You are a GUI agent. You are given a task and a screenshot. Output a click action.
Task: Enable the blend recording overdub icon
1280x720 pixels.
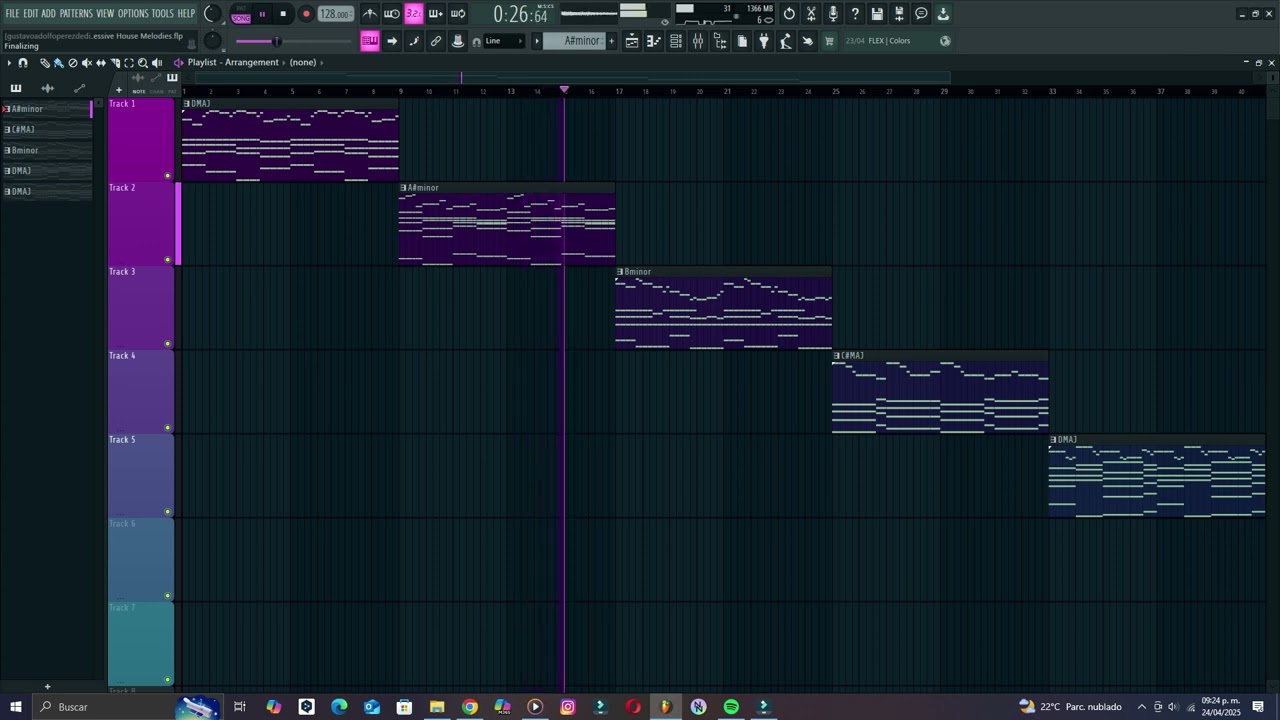(x=436, y=14)
